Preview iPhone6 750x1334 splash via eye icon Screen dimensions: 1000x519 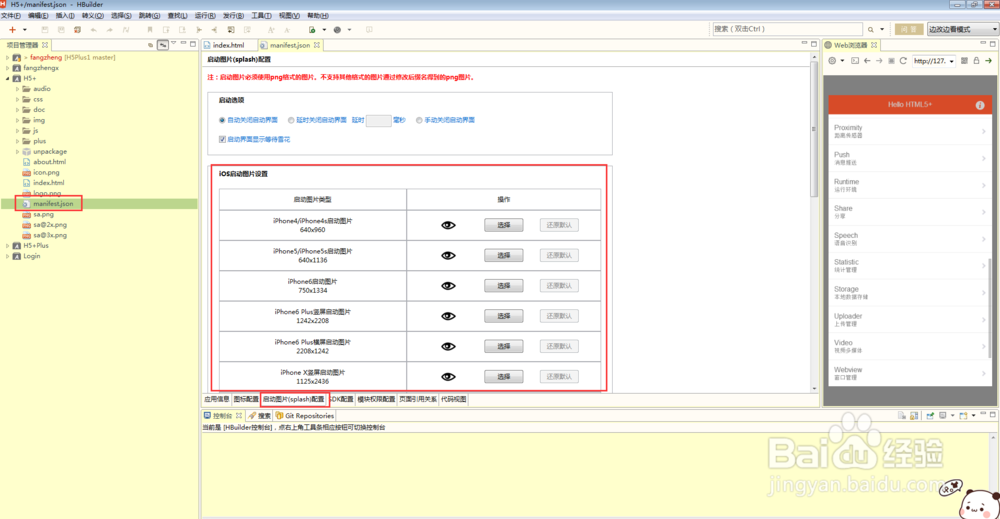pyautogui.click(x=448, y=286)
